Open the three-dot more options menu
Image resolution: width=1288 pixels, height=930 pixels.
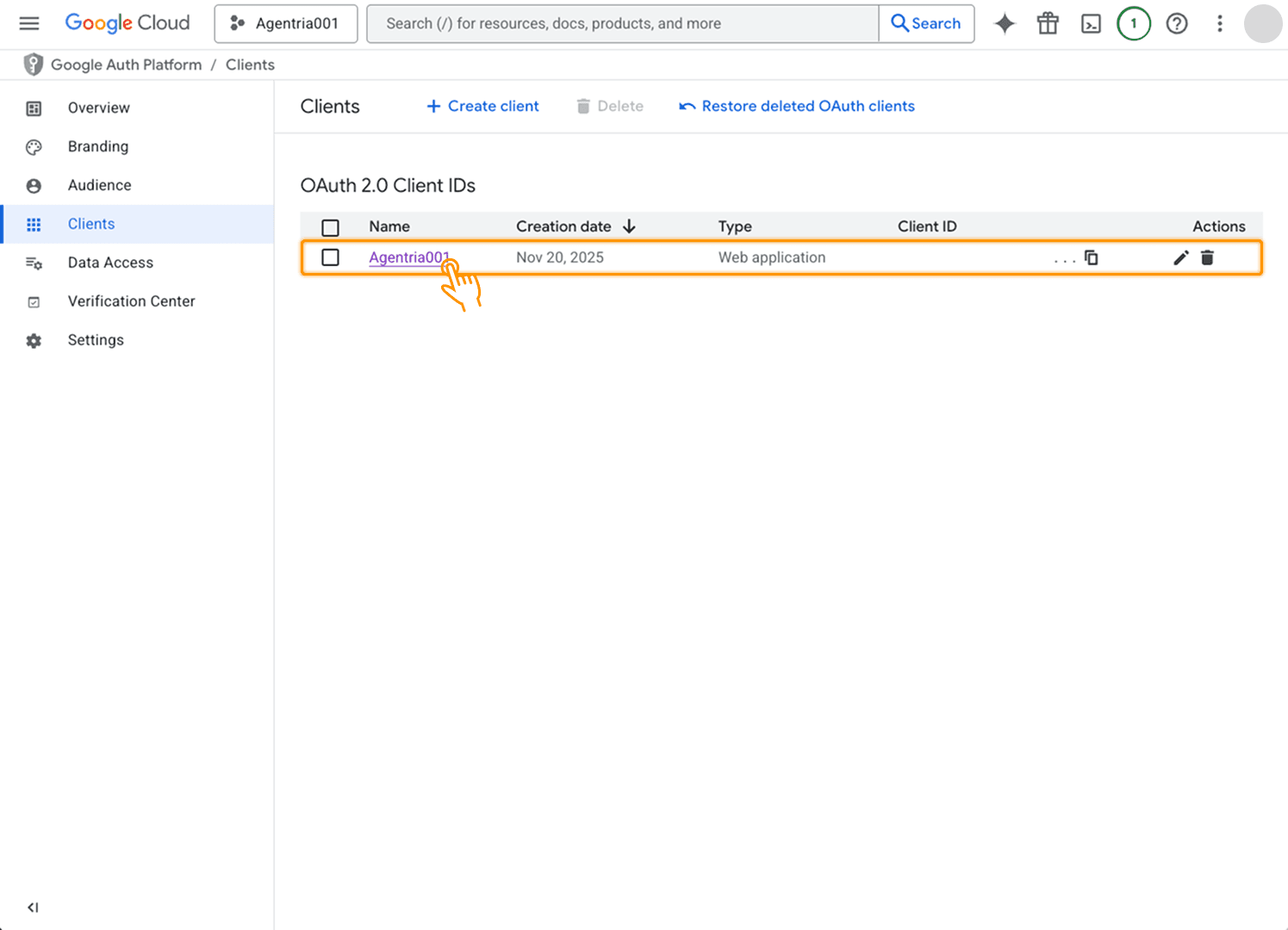[1220, 23]
